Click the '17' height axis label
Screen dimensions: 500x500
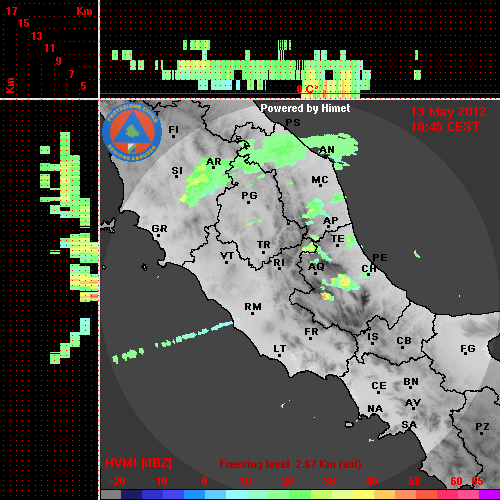11,11
